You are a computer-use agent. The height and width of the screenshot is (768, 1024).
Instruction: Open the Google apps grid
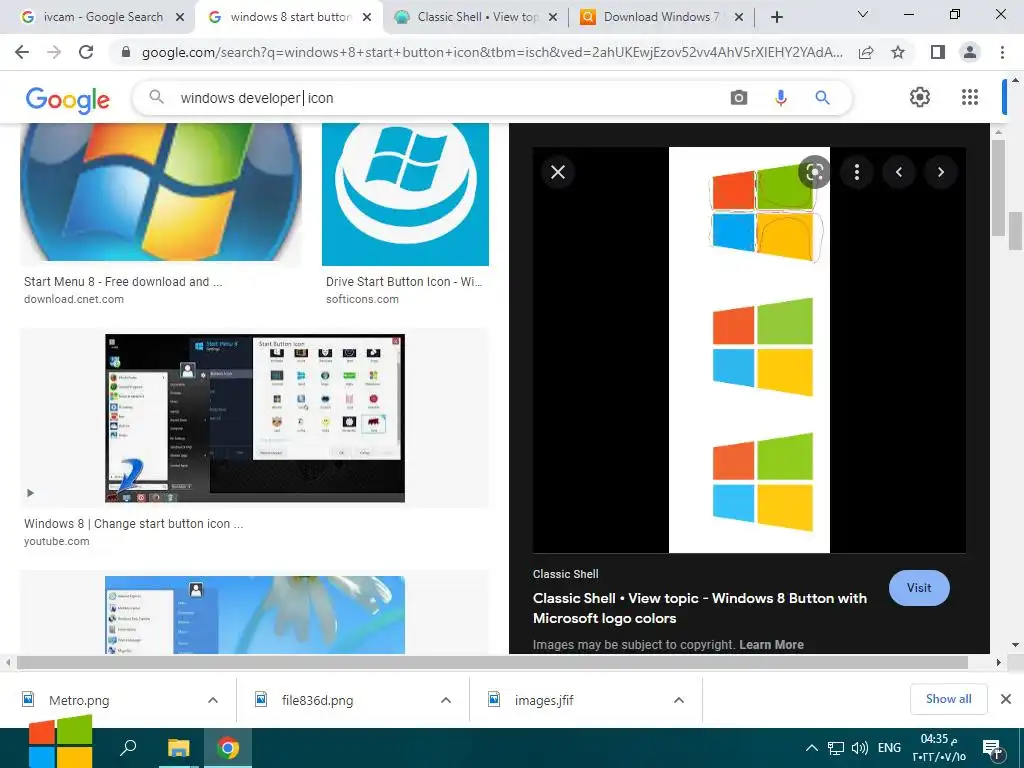(970, 97)
